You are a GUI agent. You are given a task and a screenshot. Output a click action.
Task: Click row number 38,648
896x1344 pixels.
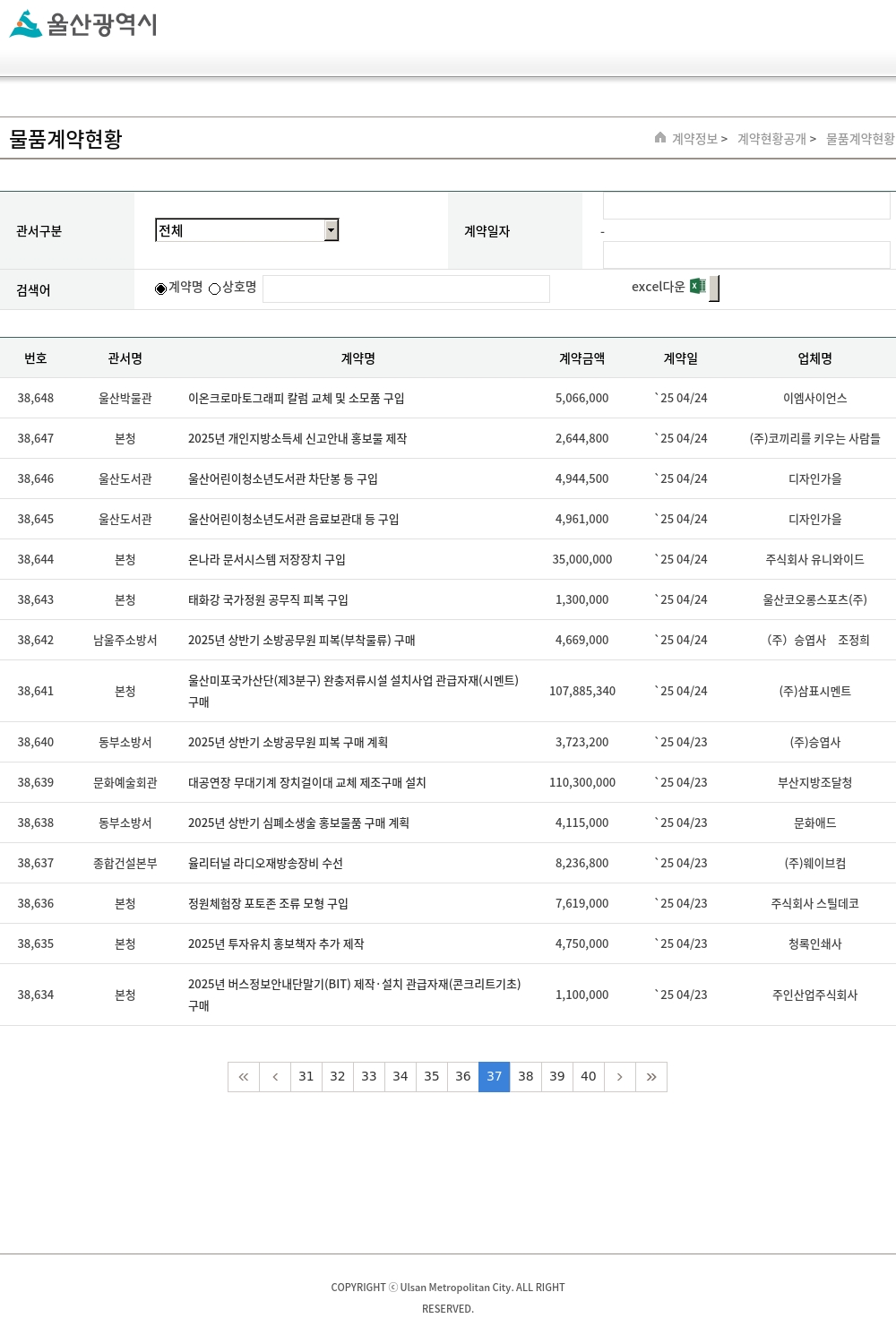(36, 399)
